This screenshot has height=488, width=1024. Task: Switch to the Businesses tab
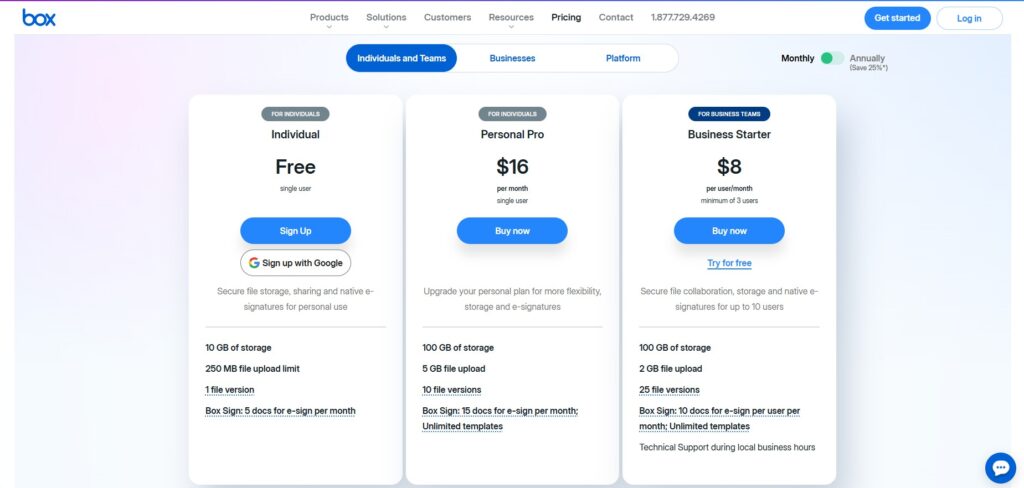tap(512, 58)
